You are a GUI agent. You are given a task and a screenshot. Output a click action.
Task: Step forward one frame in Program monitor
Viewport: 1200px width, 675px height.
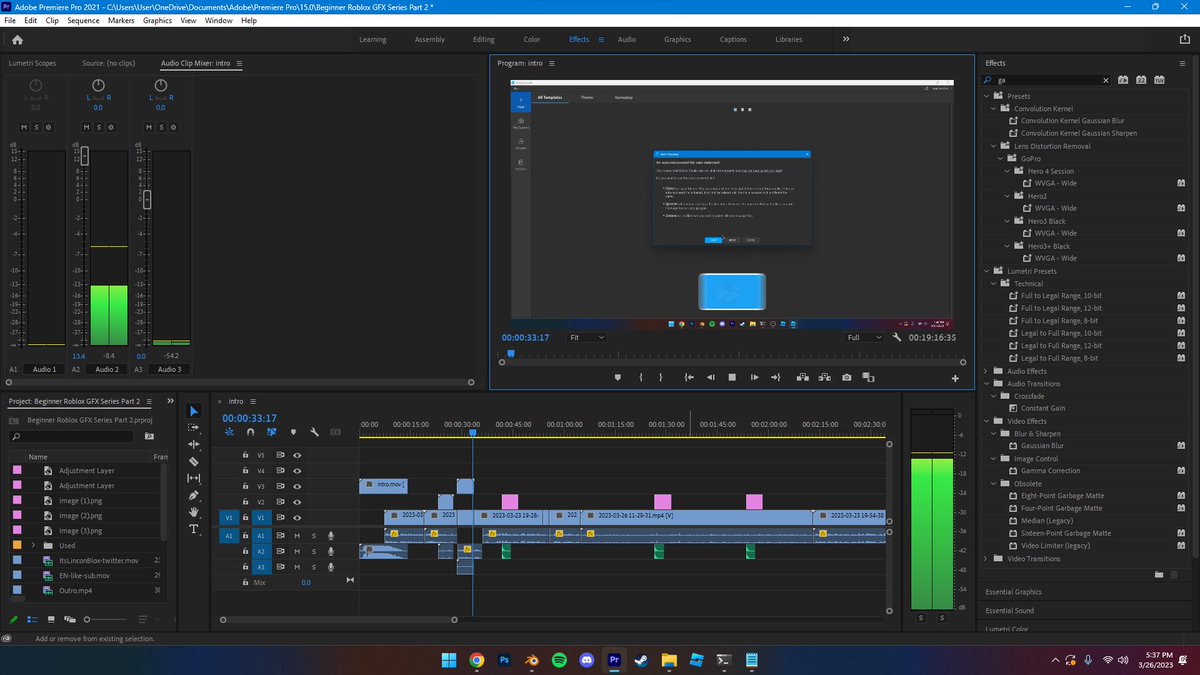click(754, 377)
